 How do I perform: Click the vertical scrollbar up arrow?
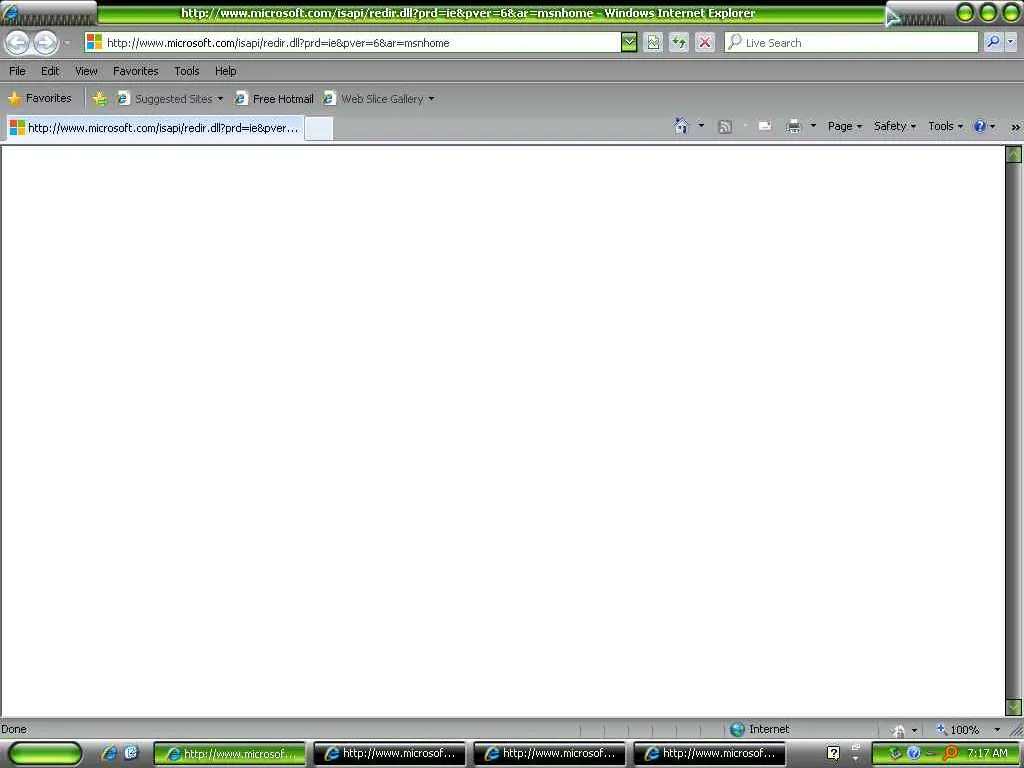pyautogui.click(x=1014, y=154)
